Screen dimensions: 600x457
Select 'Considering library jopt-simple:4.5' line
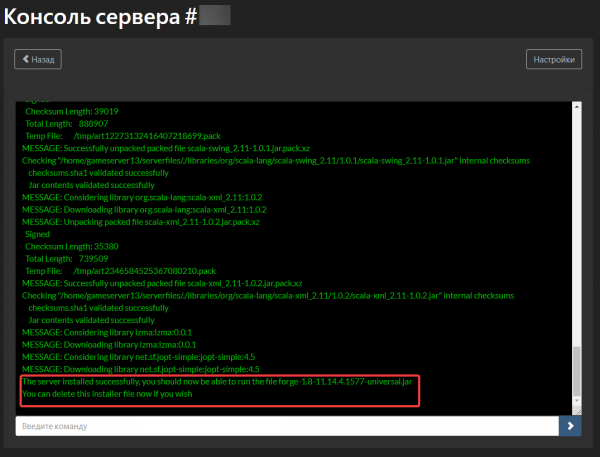tap(139, 357)
